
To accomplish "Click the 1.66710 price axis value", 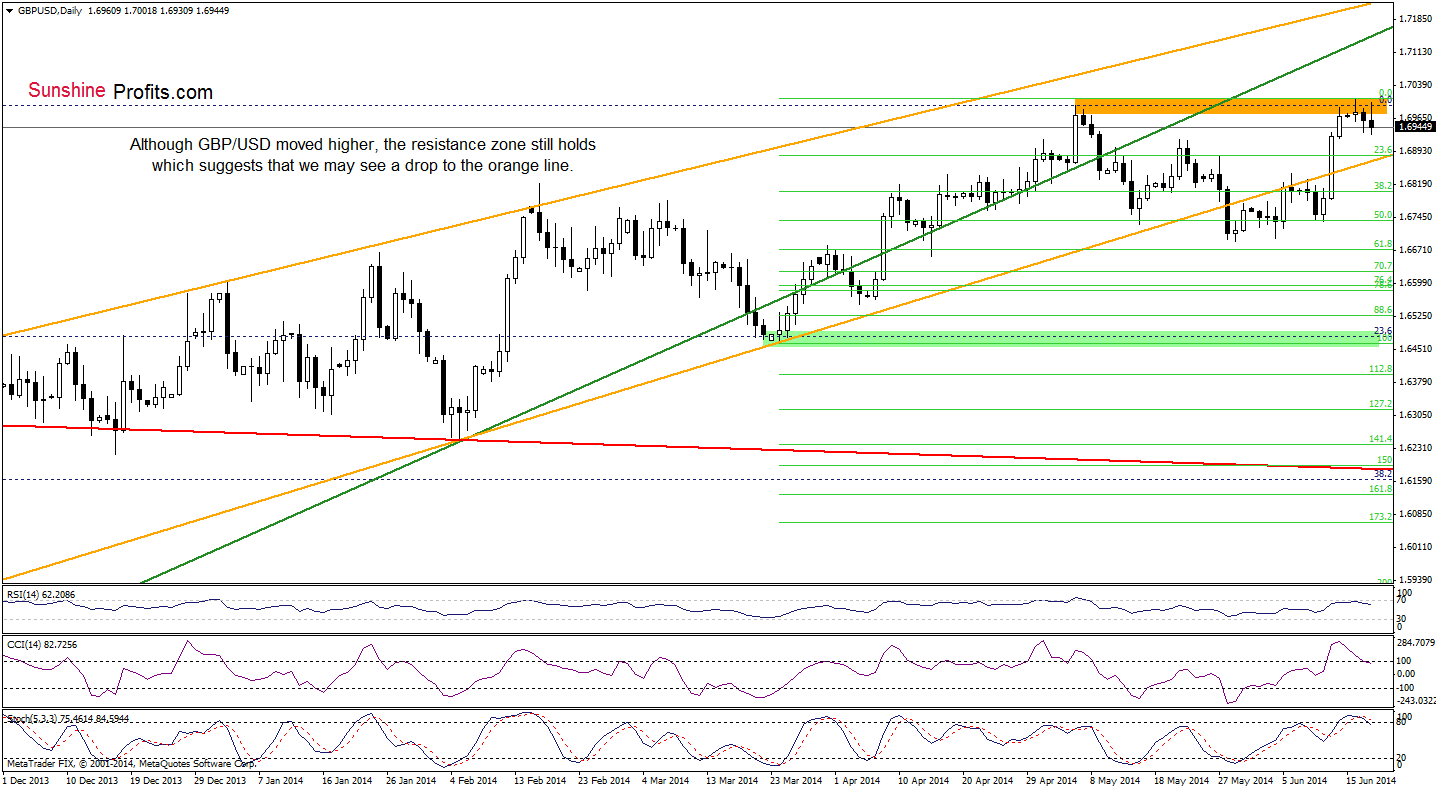I will [1417, 249].
